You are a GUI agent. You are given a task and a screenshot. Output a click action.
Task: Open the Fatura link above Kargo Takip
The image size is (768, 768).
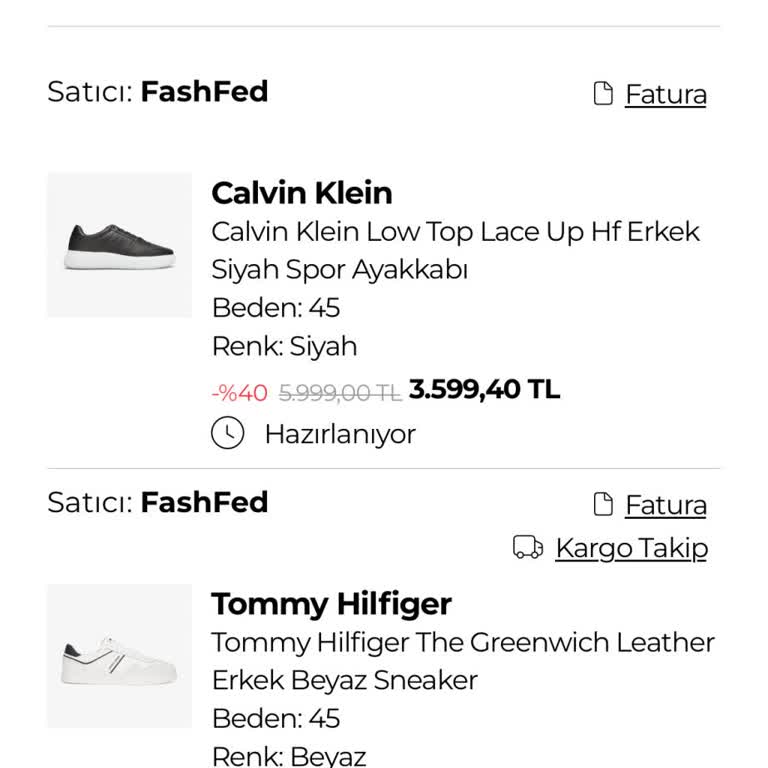pyautogui.click(x=665, y=505)
